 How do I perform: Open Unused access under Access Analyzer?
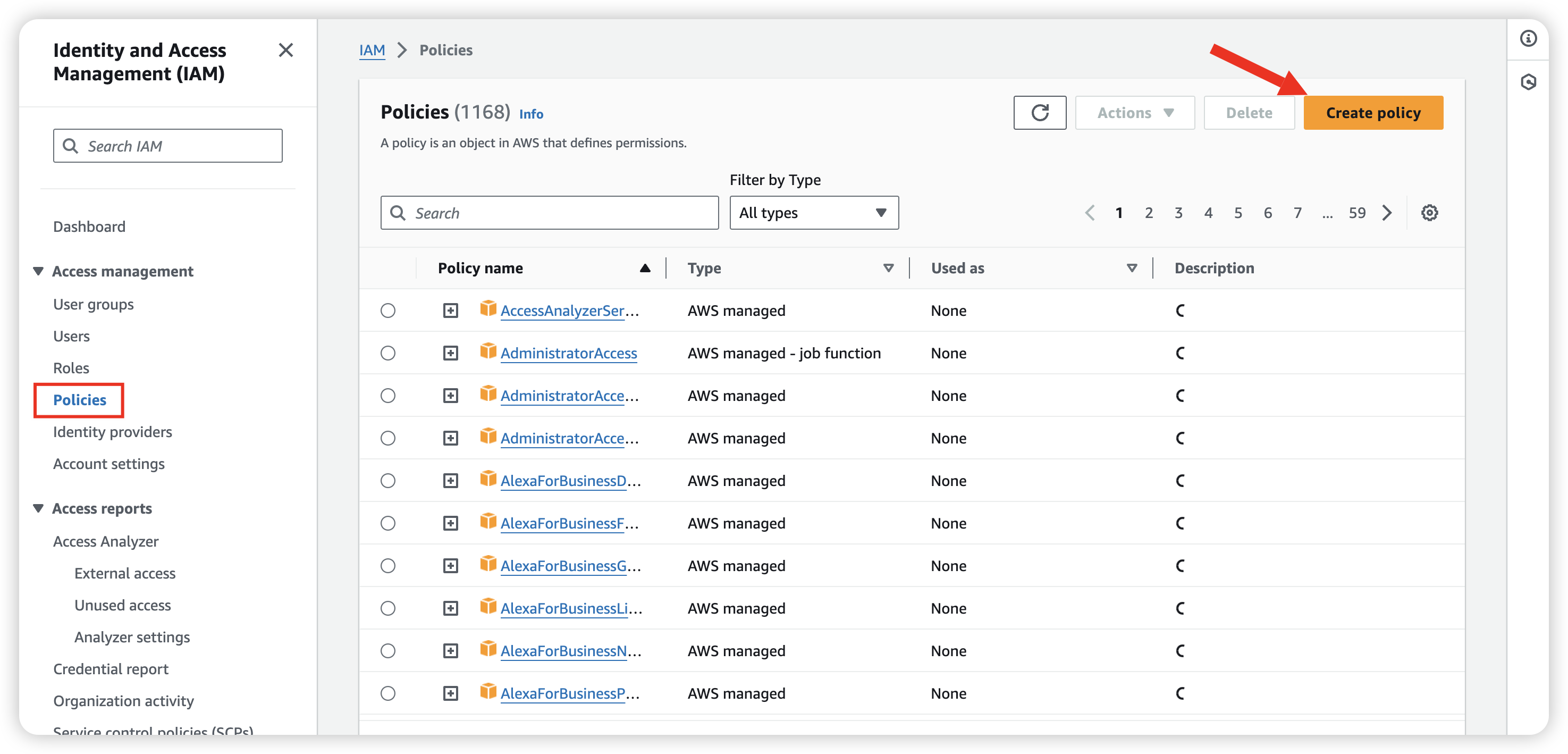point(122,606)
